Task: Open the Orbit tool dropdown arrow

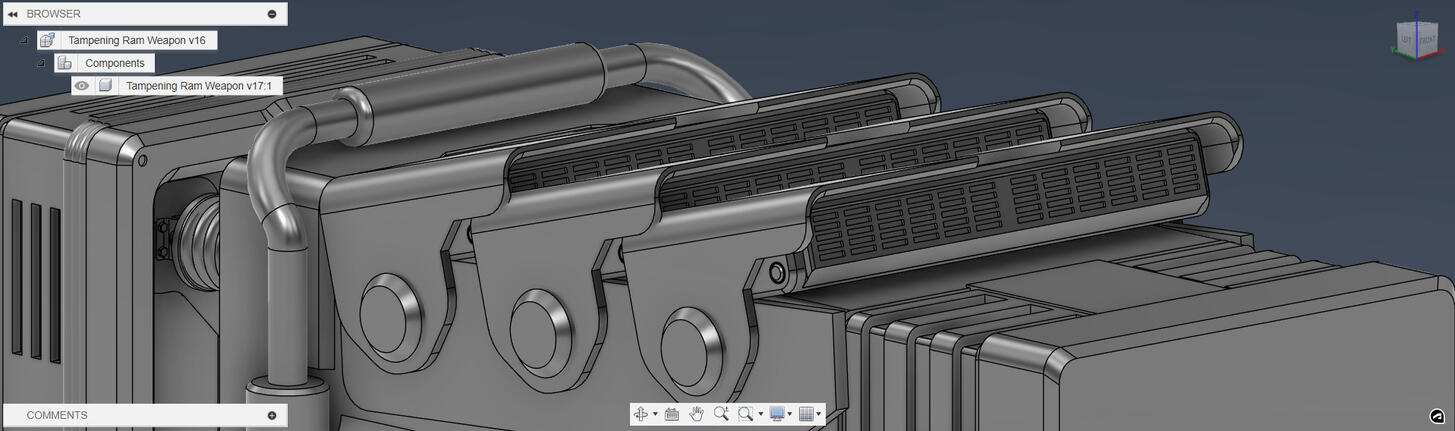Action: pos(655,414)
